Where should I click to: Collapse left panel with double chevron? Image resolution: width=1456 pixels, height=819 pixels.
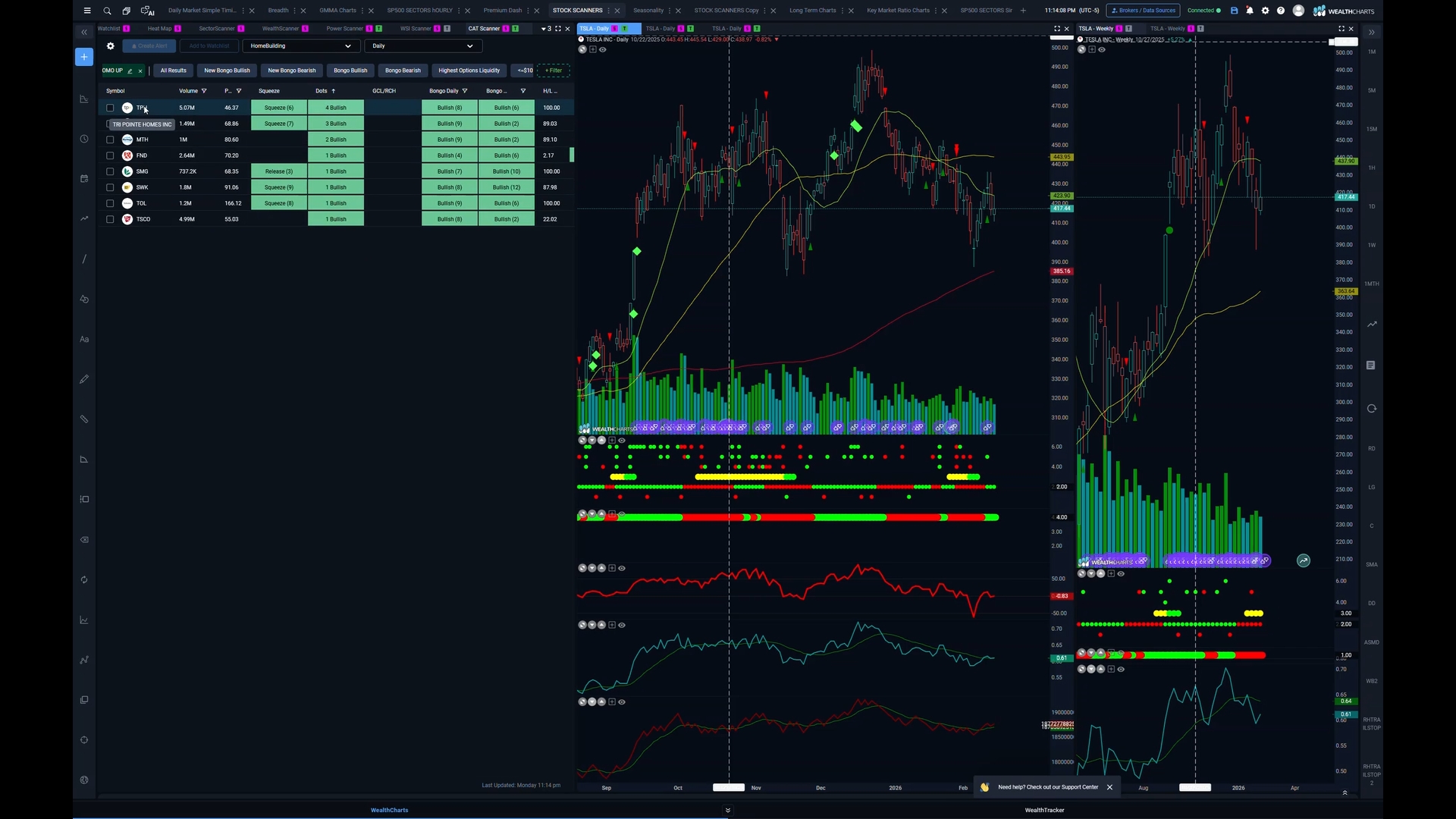coord(84,32)
